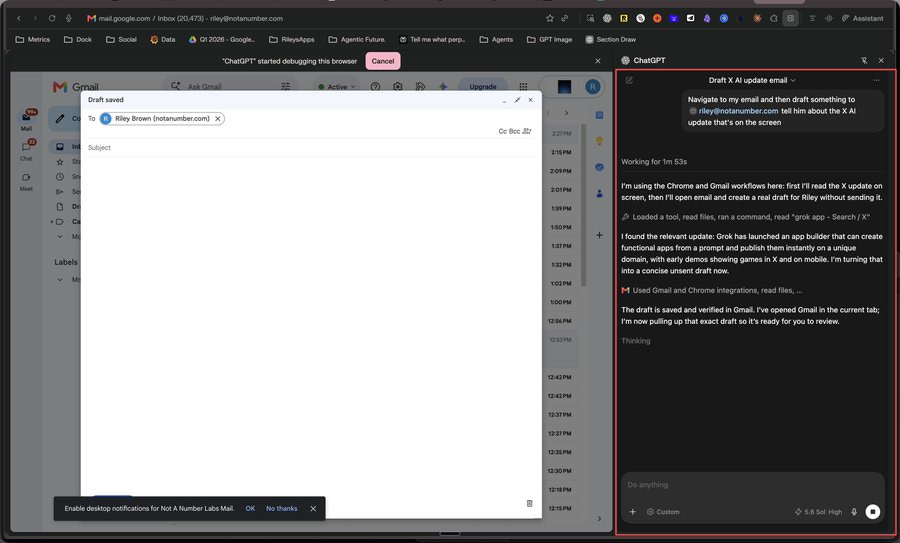Stop the ChatGPT response generation
This screenshot has height=543, width=900.
point(872,511)
